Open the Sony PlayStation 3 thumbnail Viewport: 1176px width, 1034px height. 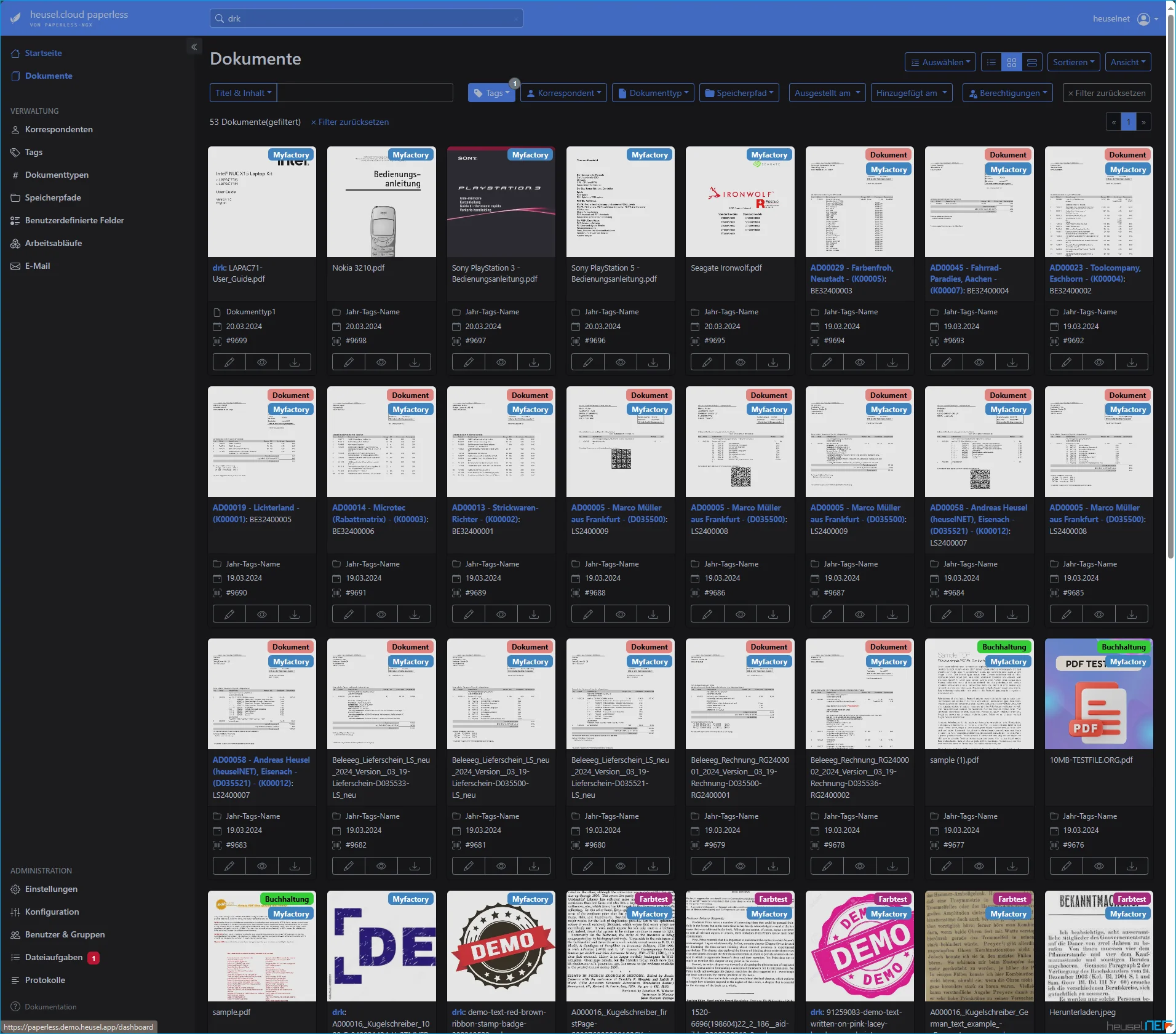tap(501, 202)
